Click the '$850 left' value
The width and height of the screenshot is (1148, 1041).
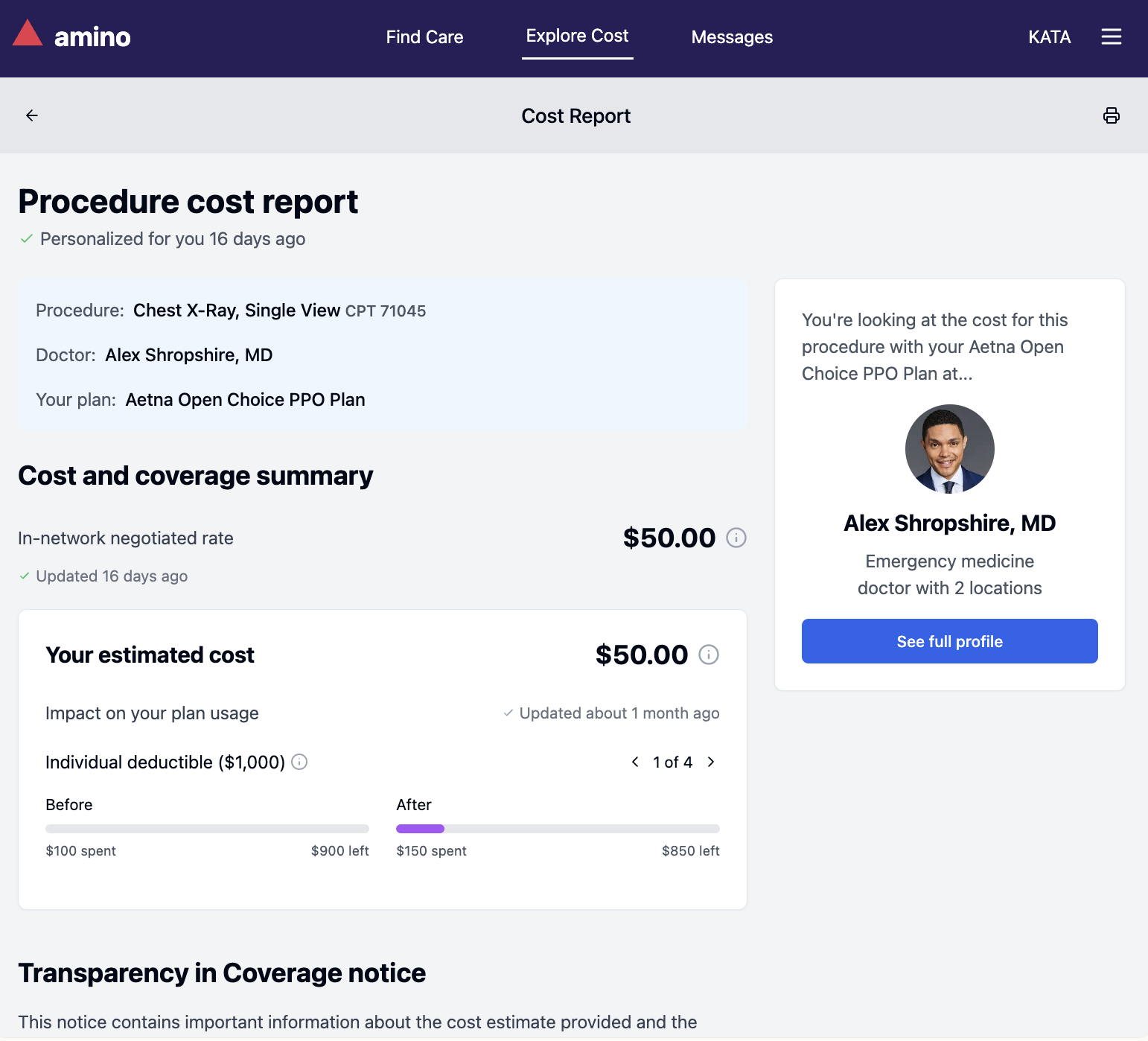690,851
